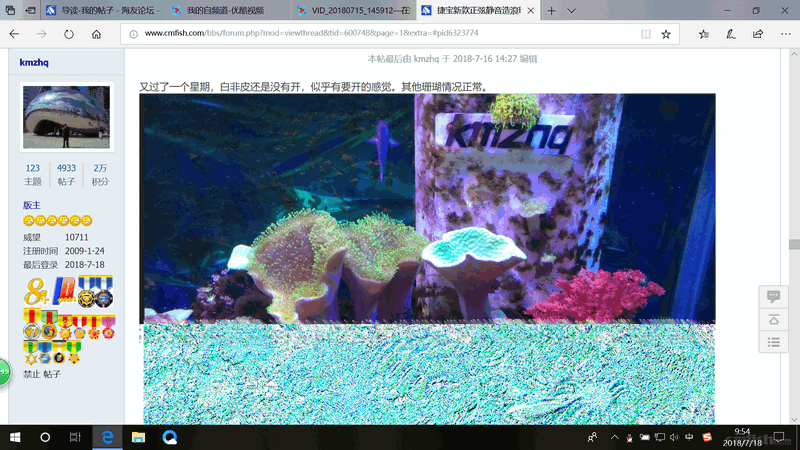This screenshot has height=450, width=800.
Task: Show hidden system tray icons
Action: 614,437
